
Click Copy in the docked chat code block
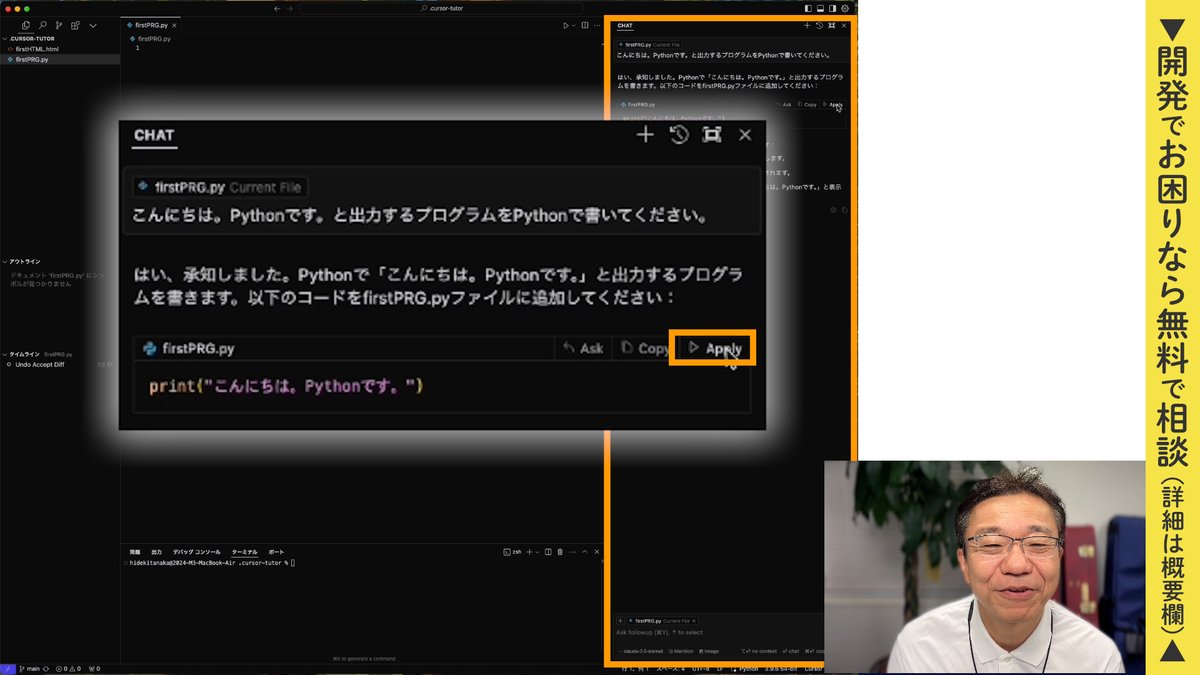point(808,104)
